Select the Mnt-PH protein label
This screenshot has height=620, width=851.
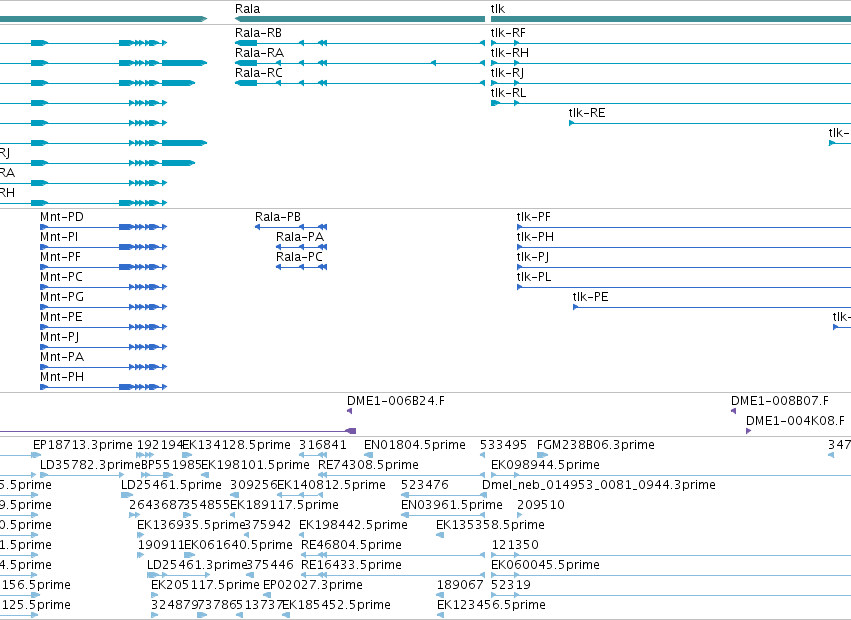pyautogui.click(x=62, y=377)
